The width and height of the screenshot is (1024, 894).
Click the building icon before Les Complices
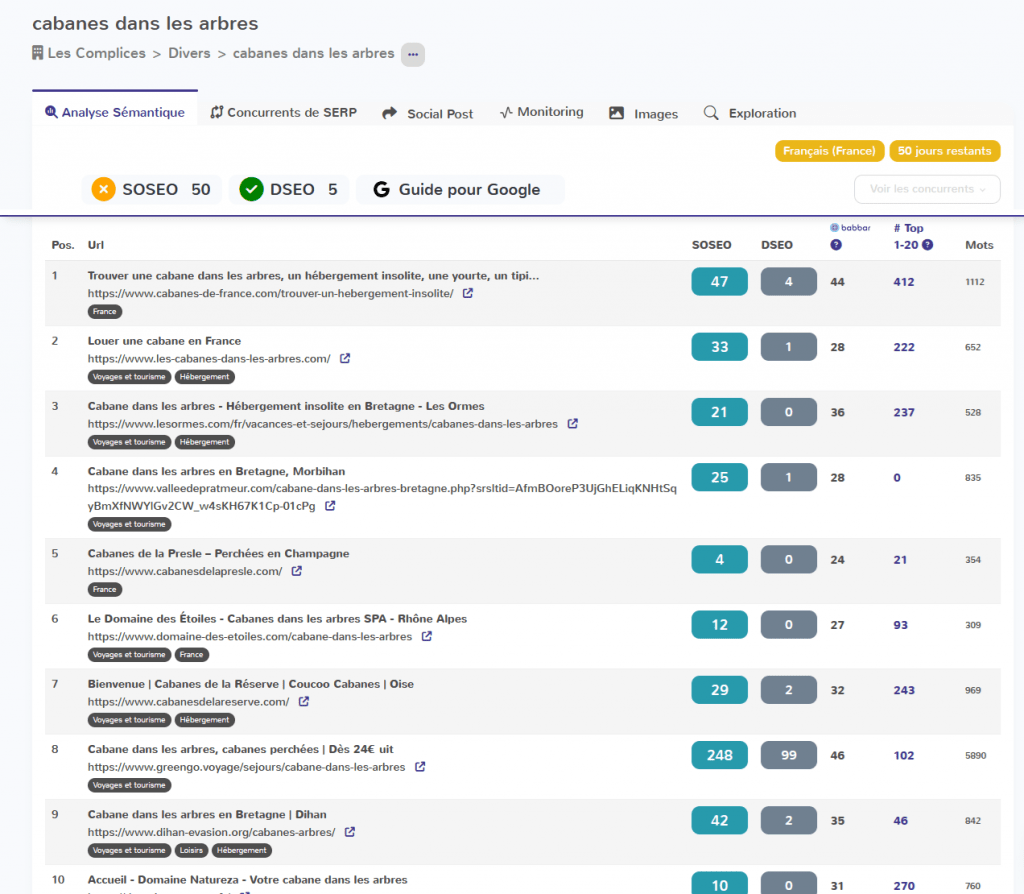tap(37, 54)
